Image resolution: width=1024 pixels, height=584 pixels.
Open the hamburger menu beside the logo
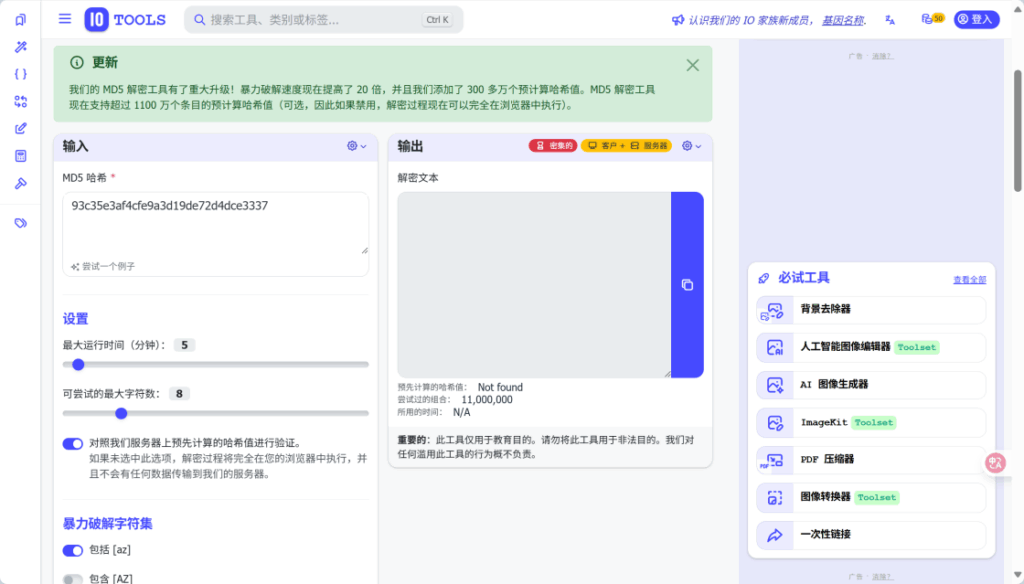[x=64, y=18]
